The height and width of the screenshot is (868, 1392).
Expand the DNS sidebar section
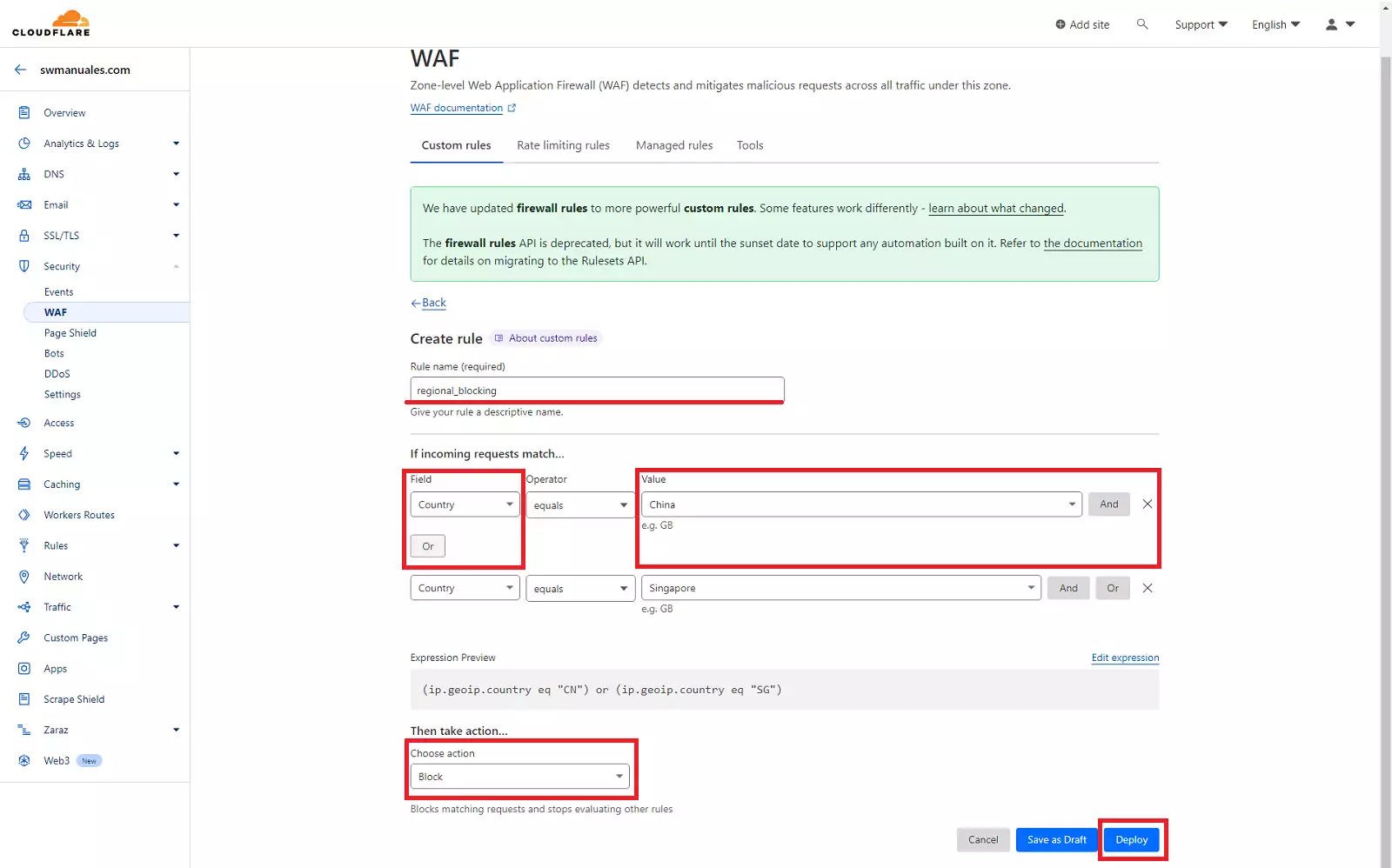point(176,174)
